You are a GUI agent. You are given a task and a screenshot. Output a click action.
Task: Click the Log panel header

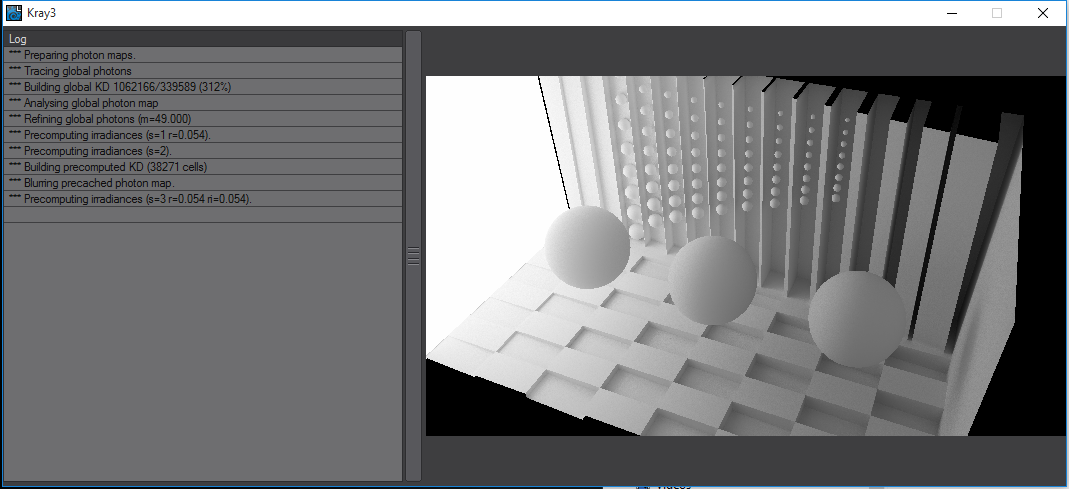coord(203,39)
